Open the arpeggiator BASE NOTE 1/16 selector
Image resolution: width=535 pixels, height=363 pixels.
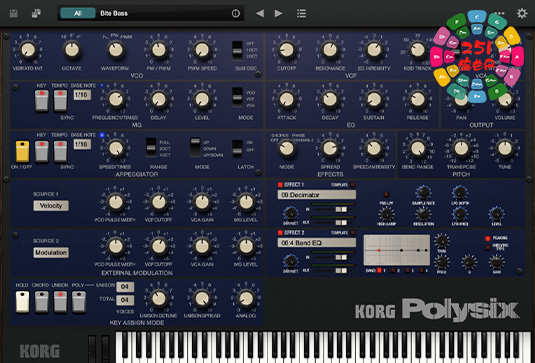tap(82, 144)
